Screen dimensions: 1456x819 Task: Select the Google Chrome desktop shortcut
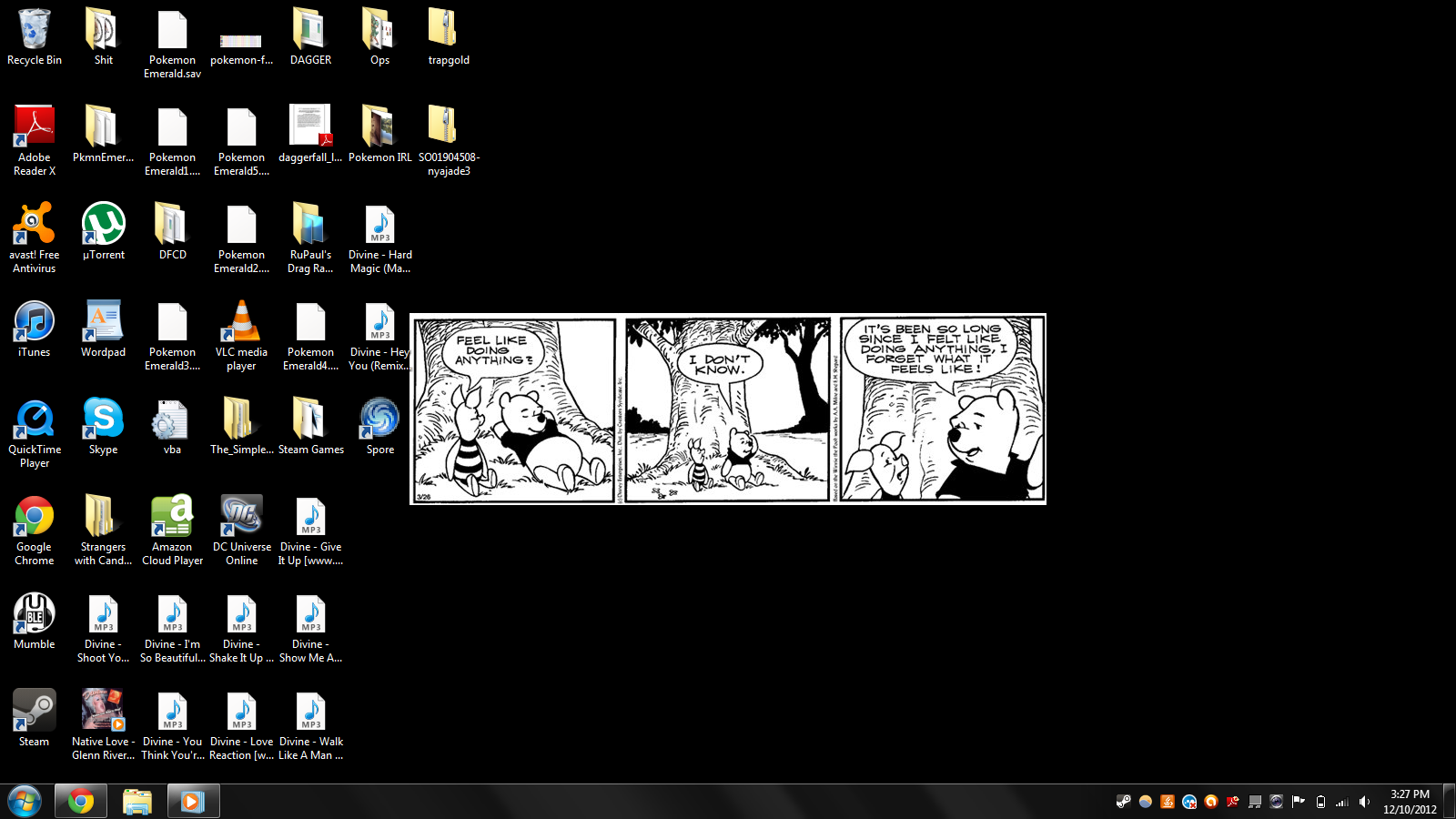(35, 531)
